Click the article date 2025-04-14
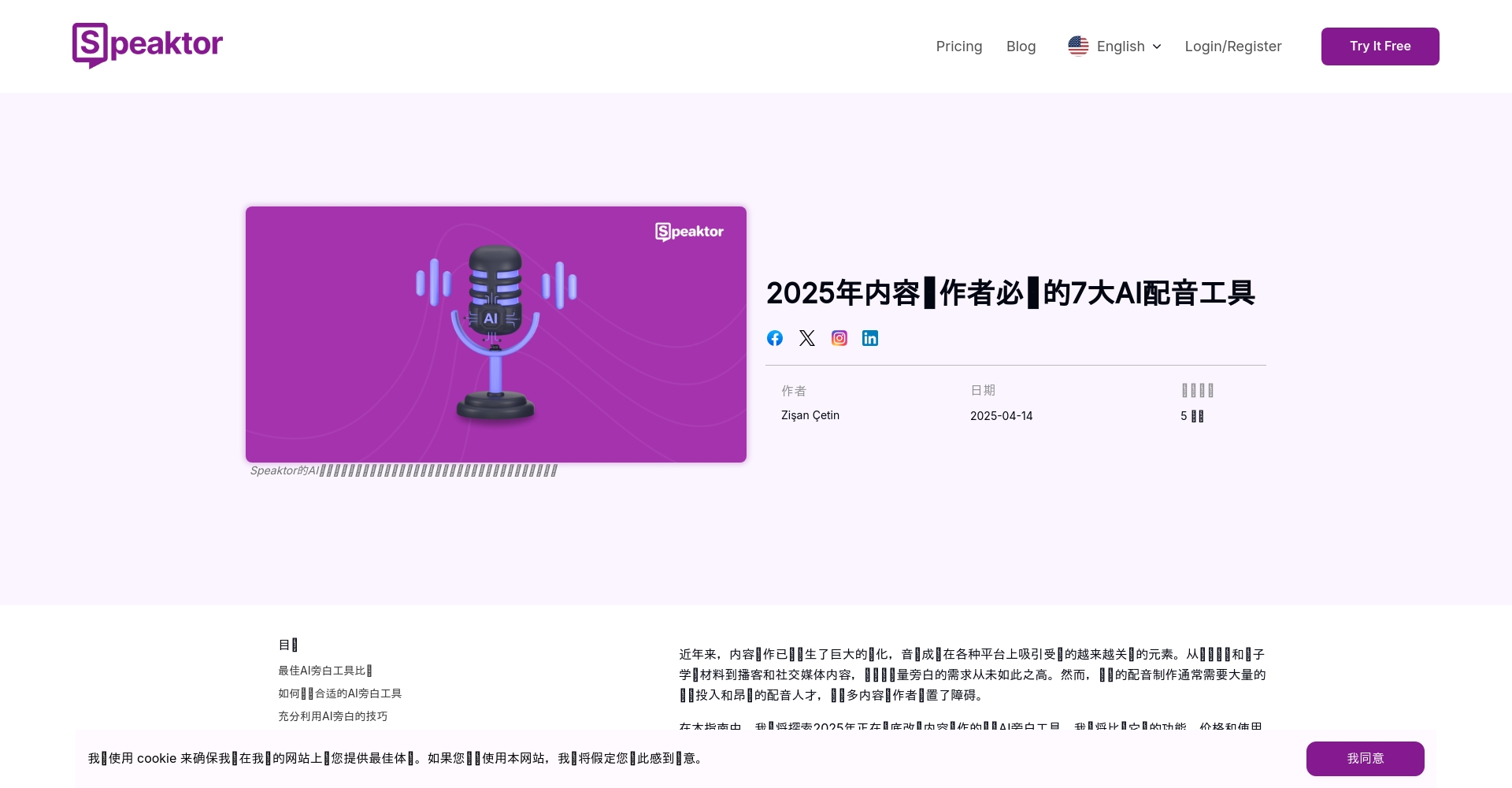The width and height of the screenshot is (1512, 788). tap(1001, 415)
